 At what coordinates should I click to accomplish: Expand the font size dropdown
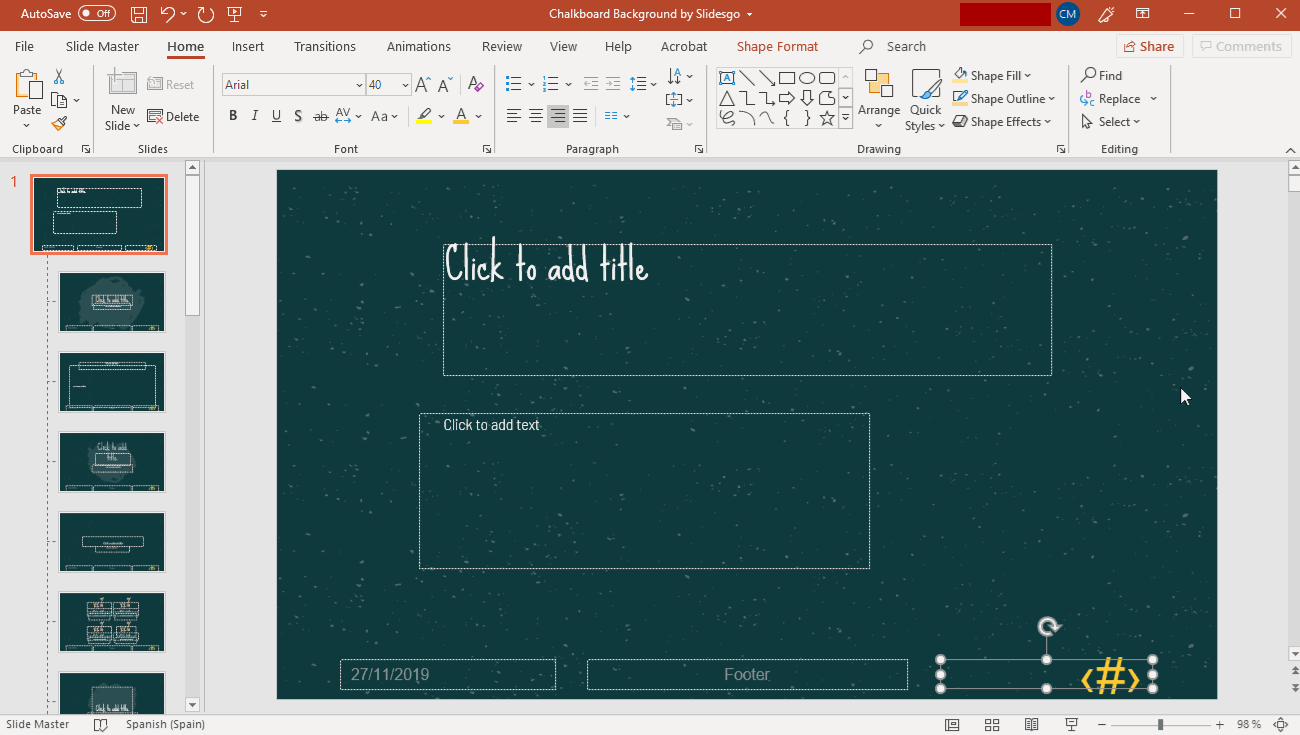tap(405, 85)
